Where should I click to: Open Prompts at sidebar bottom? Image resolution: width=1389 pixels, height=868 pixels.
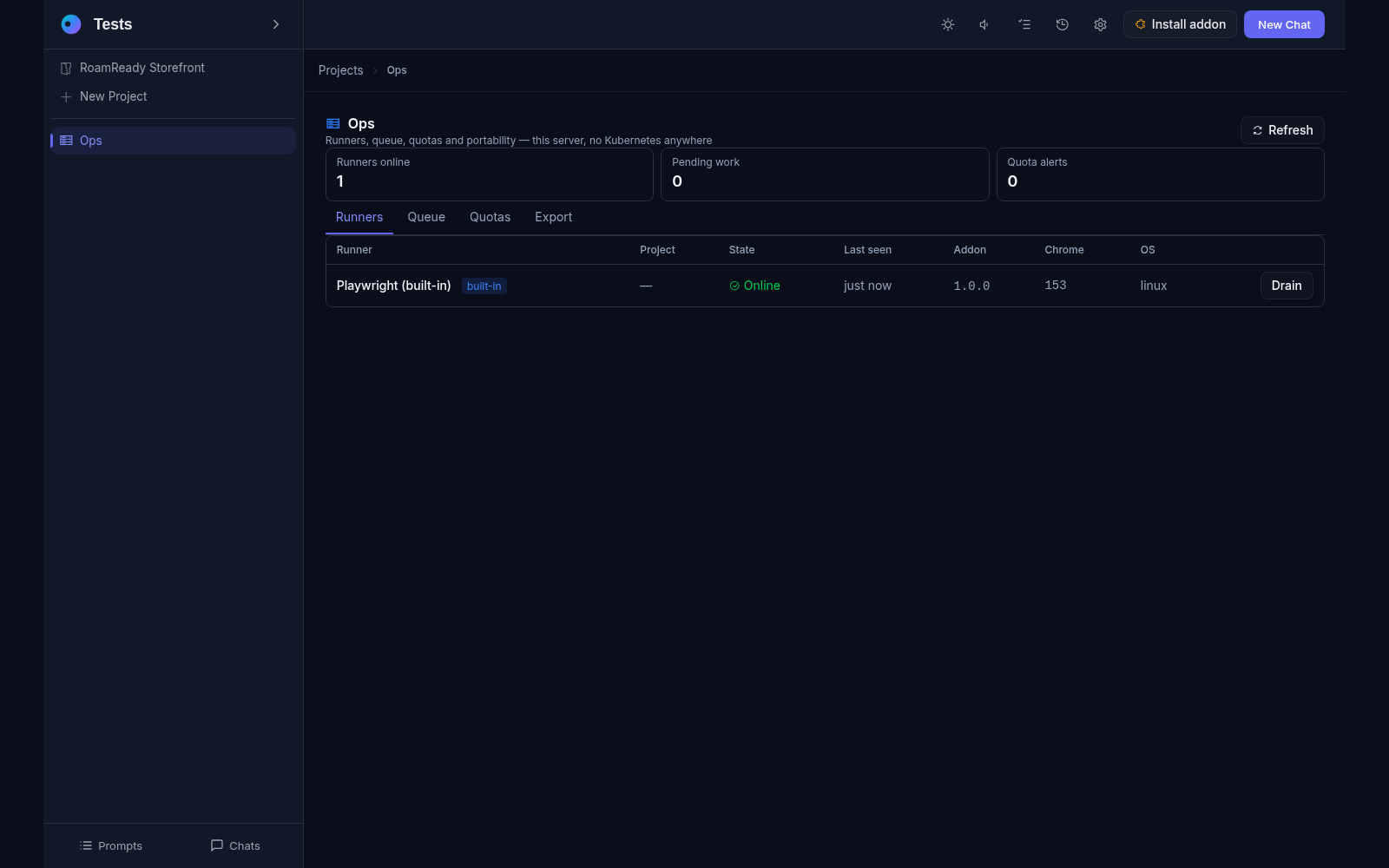pyautogui.click(x=110, y=845)
